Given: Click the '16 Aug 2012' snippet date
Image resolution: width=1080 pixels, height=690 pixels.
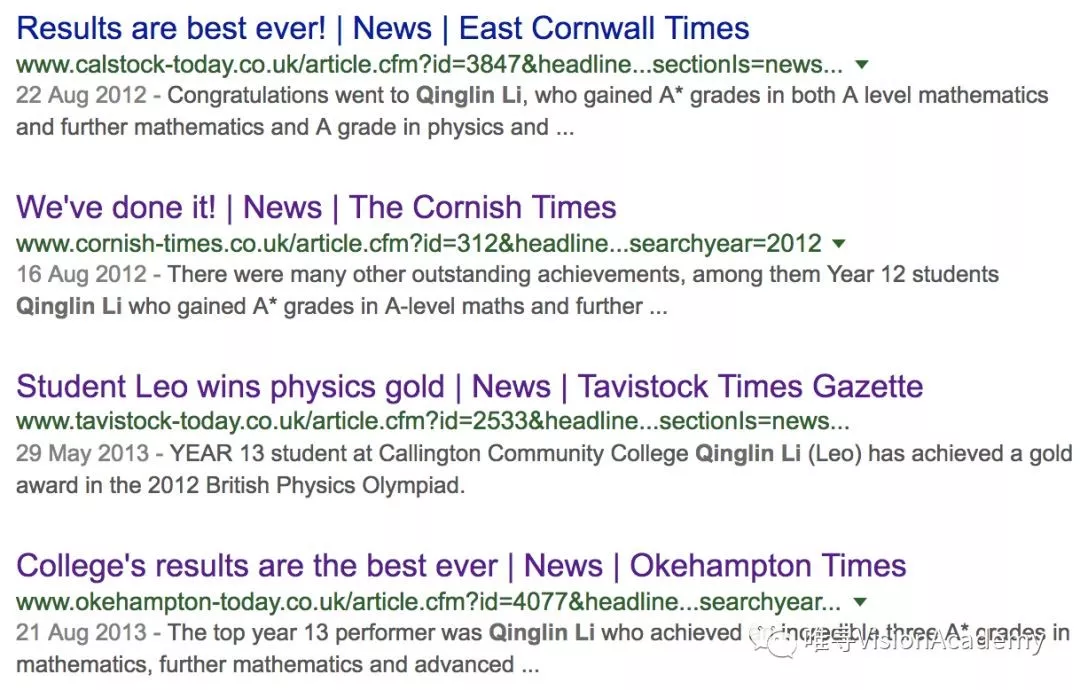Looking at the screenshot, I should (x=81, y=274).
